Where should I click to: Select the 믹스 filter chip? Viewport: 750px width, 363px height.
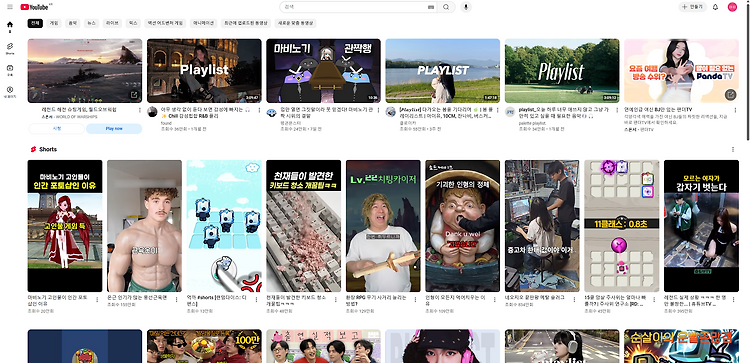click(133, 23)
